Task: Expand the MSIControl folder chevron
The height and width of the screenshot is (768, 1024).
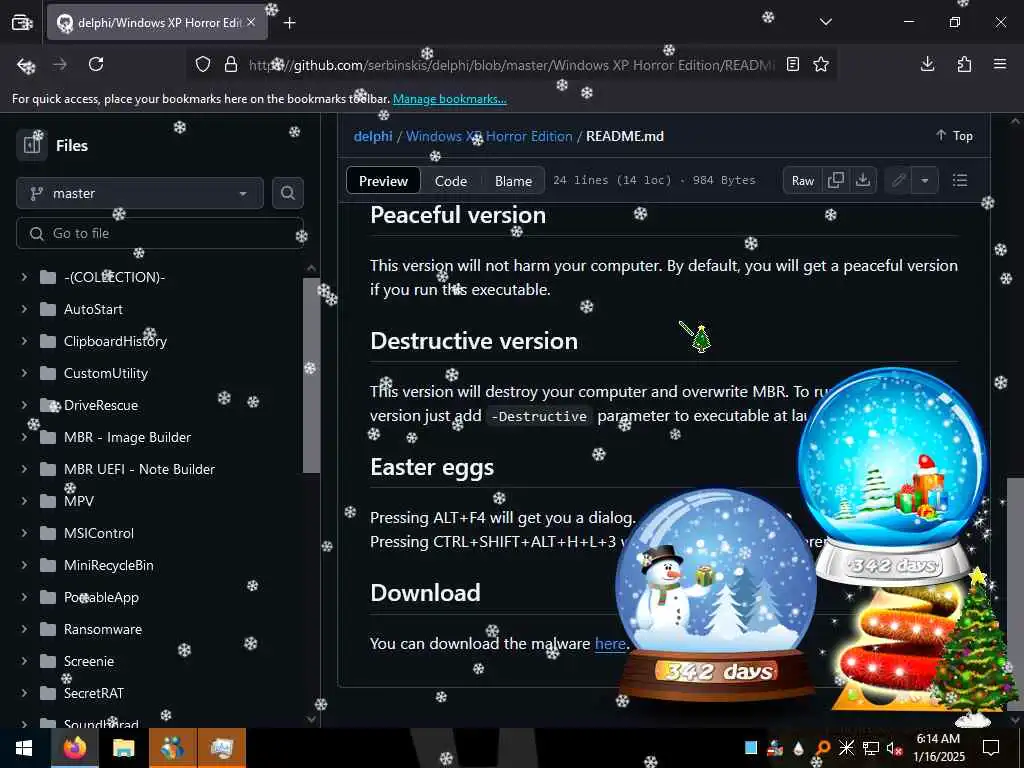Action: 24,533
